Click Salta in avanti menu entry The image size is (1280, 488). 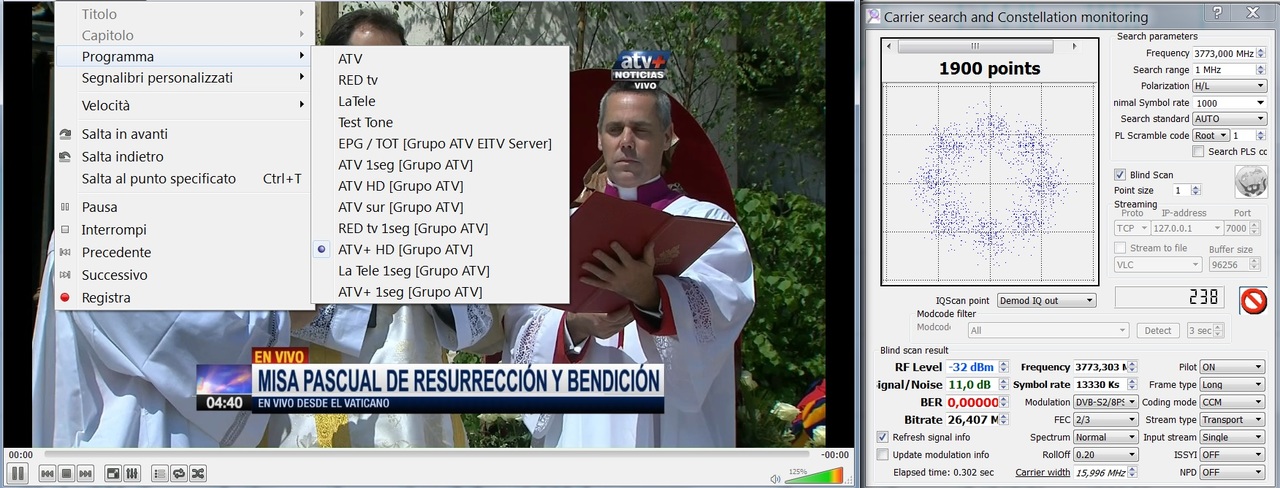click(185, 134)
